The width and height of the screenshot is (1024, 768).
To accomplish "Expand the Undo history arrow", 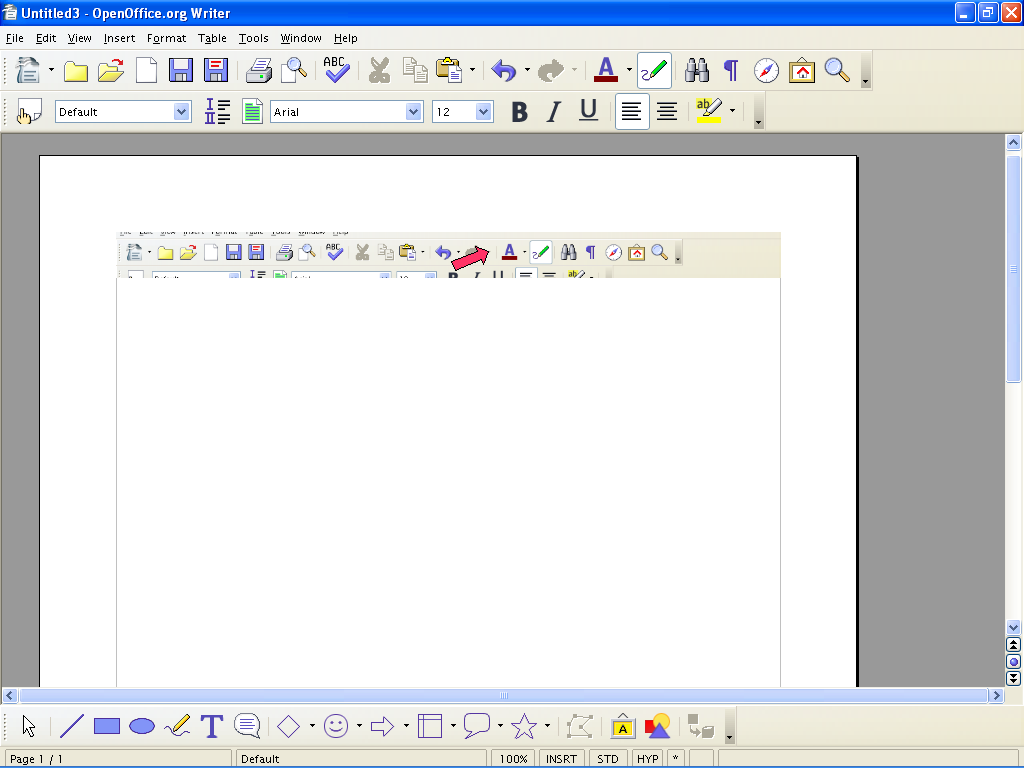I will (527, 70).
